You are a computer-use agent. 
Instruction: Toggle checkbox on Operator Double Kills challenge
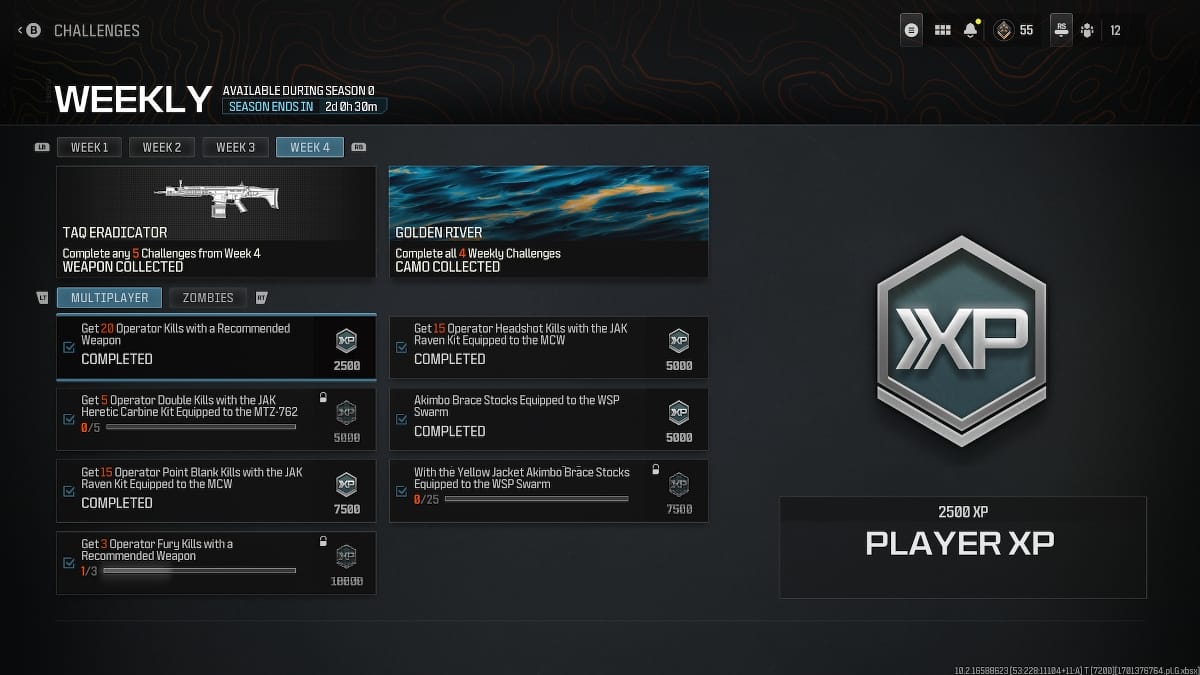pyautogui.click(x=68, y=419)
